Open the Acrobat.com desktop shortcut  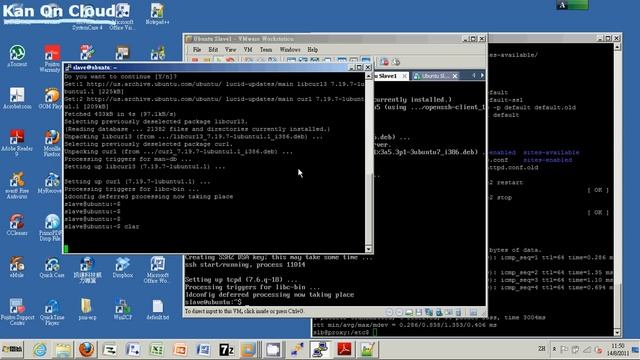coord(17,98)
